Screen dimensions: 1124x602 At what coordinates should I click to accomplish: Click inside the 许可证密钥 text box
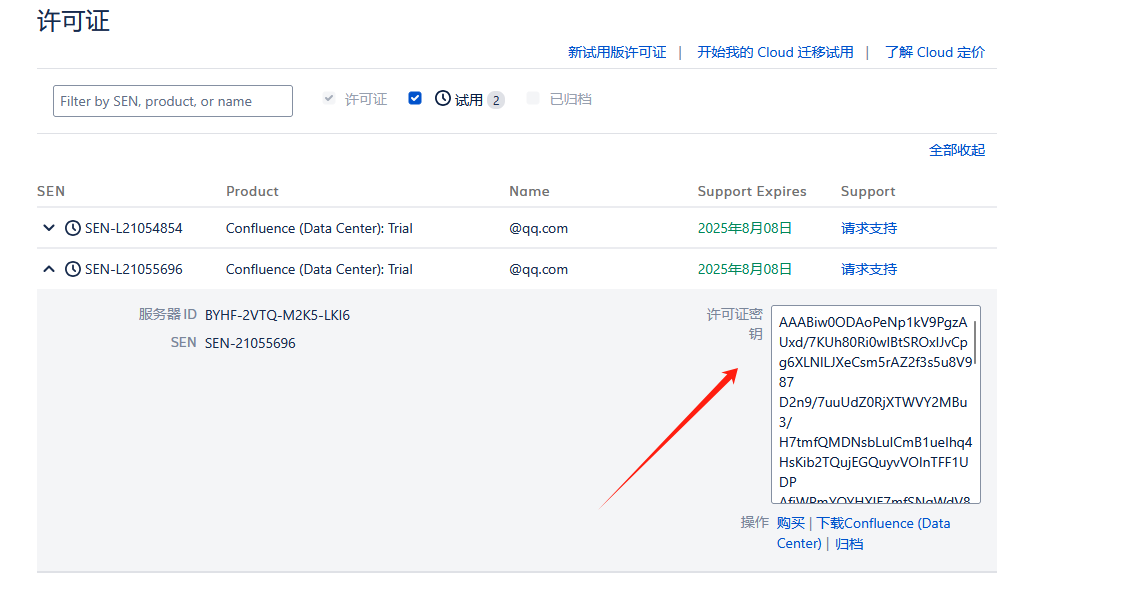pyautogui.click(x=875, y=404)
